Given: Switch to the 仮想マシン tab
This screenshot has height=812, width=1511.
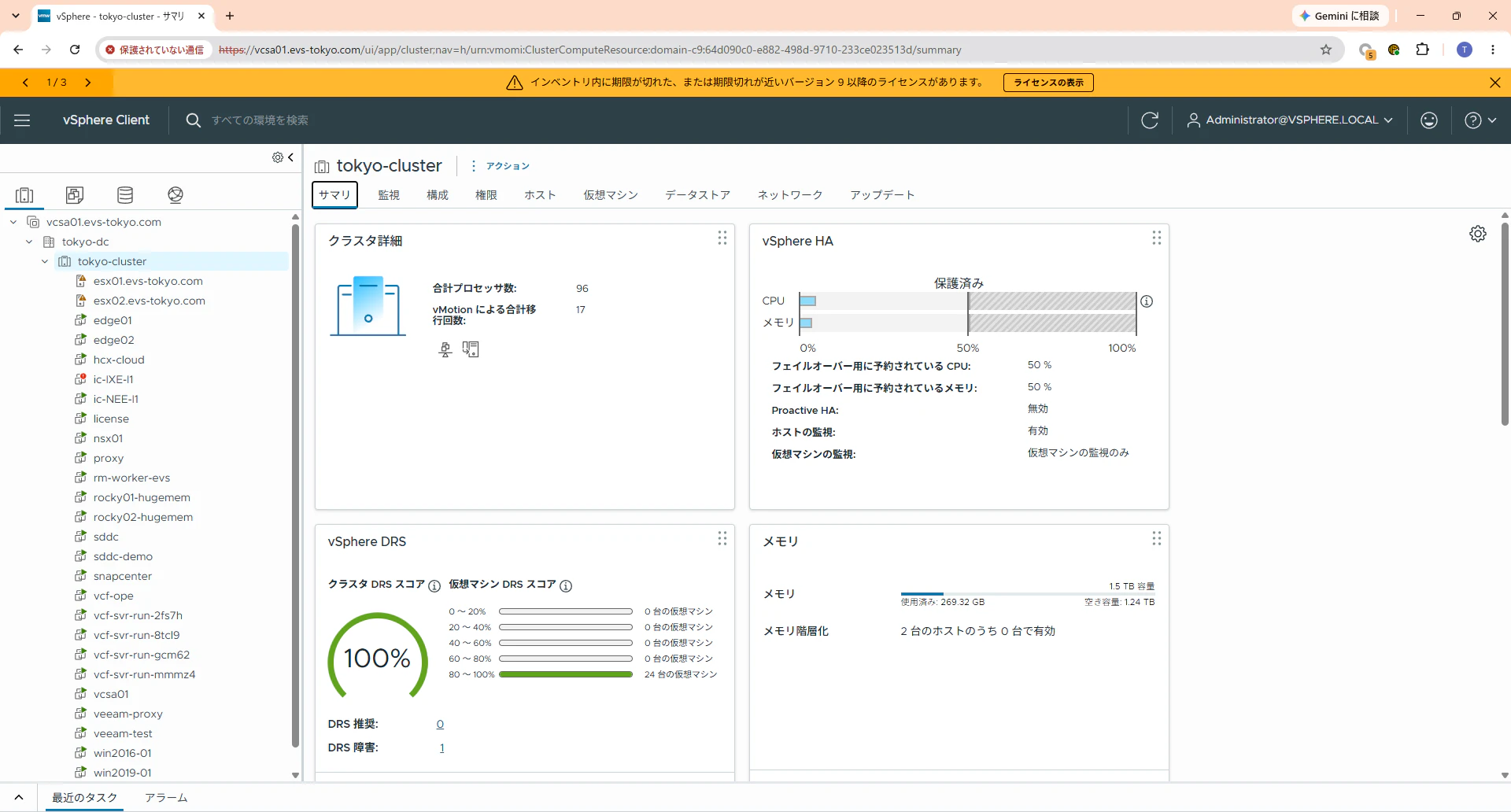Looking at the screenshot, I should tap(611, 195).
